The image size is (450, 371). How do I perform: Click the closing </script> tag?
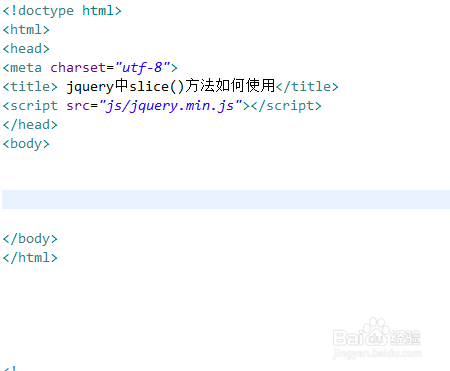[x=286, y=106]
